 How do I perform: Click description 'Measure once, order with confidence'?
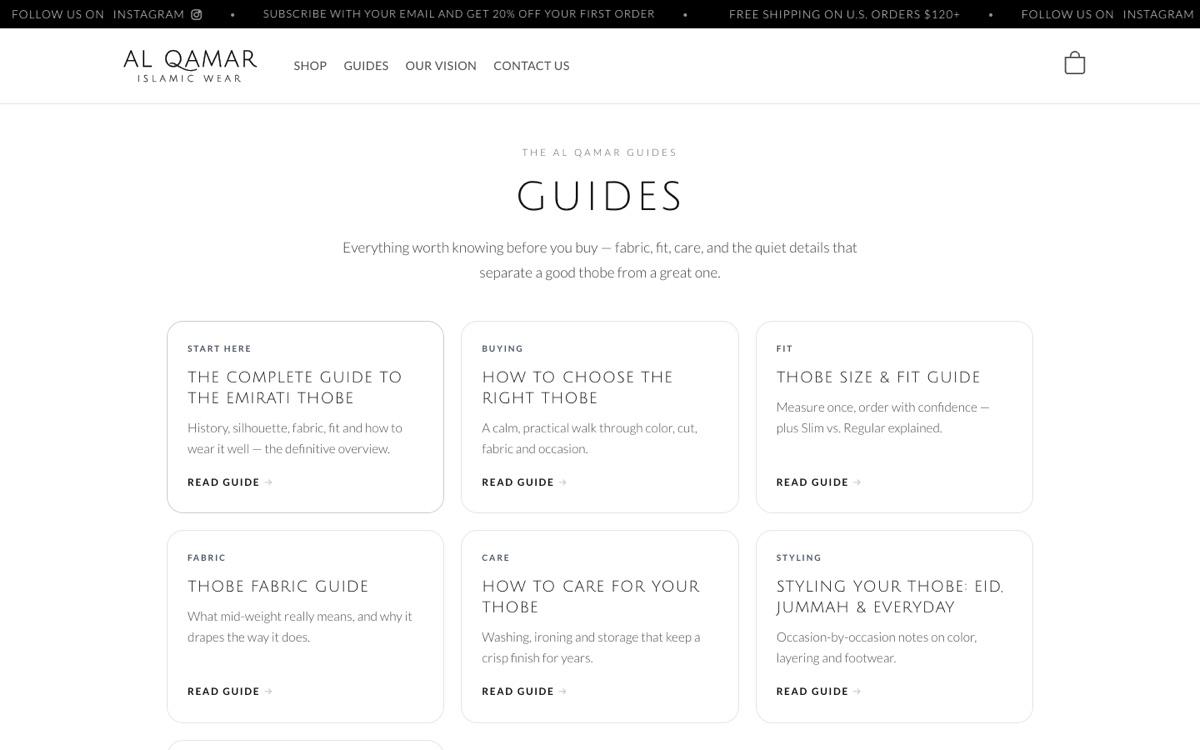[x=883, y=418]
